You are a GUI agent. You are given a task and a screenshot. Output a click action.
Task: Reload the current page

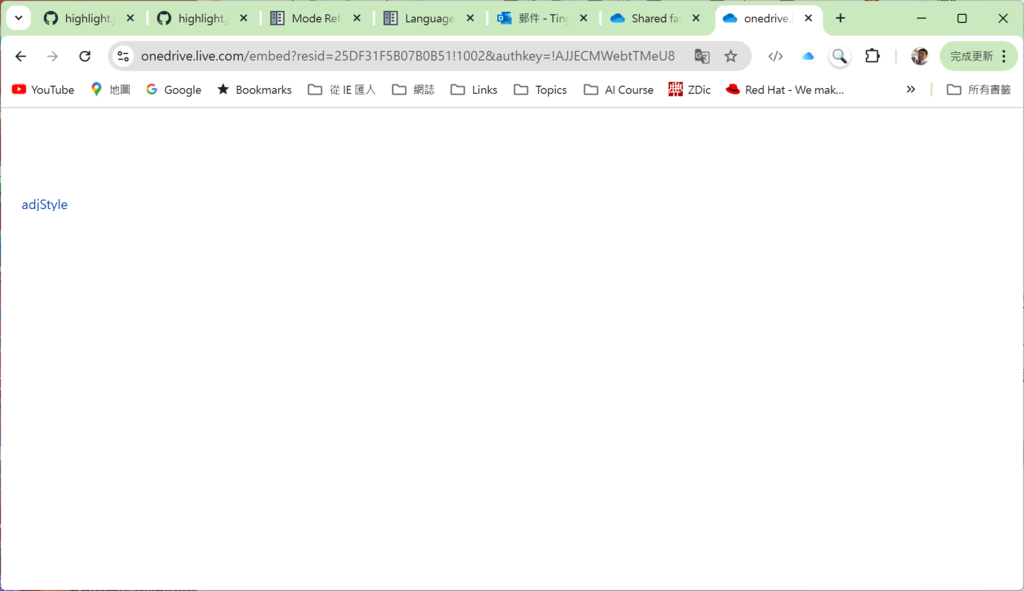(85, 56)
